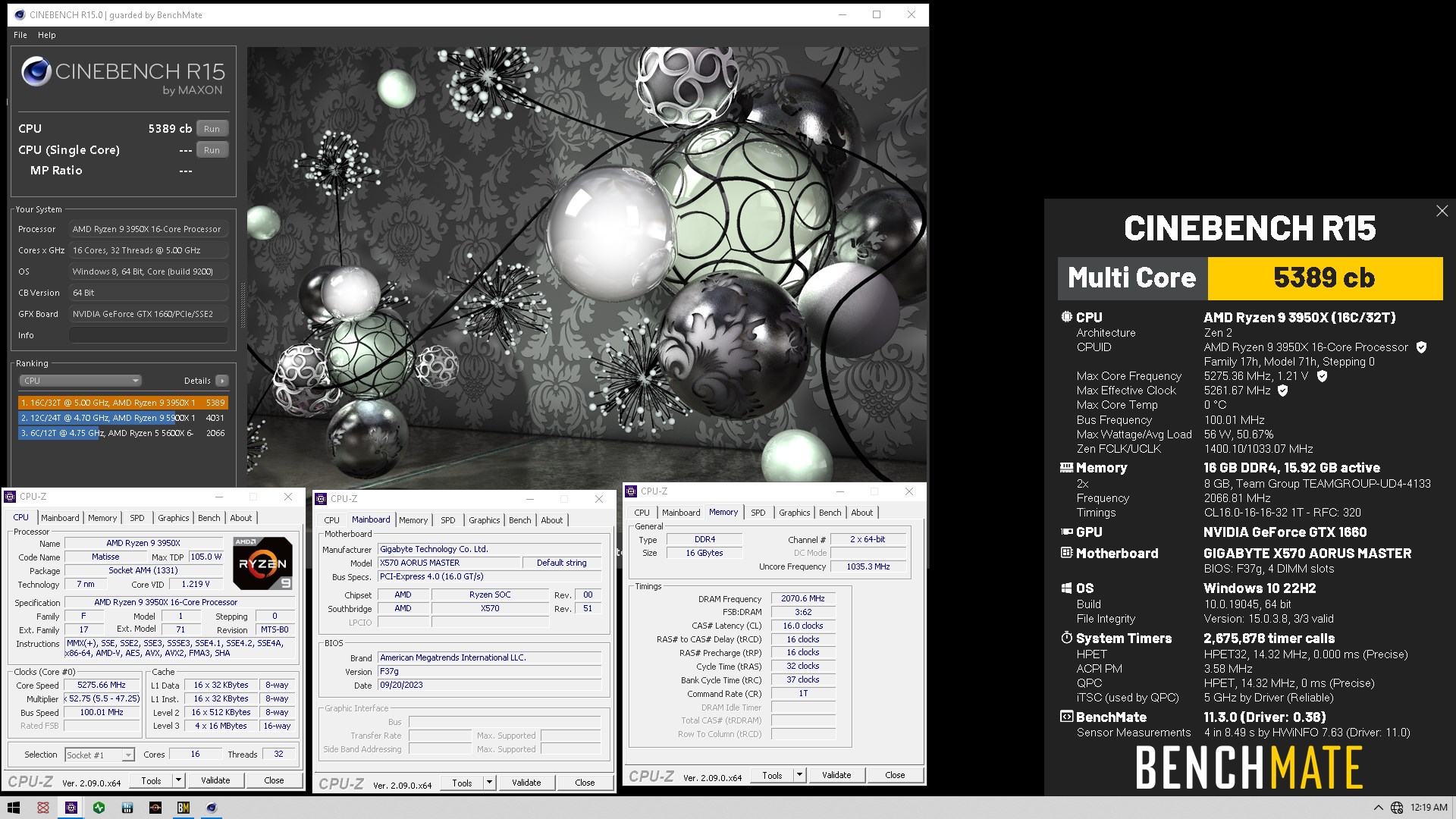Select ranking entry 6C/12T @ 4.75 GHz
Image resolution: width=1456 pixels, height=819 pixels.
coord(123,433)
